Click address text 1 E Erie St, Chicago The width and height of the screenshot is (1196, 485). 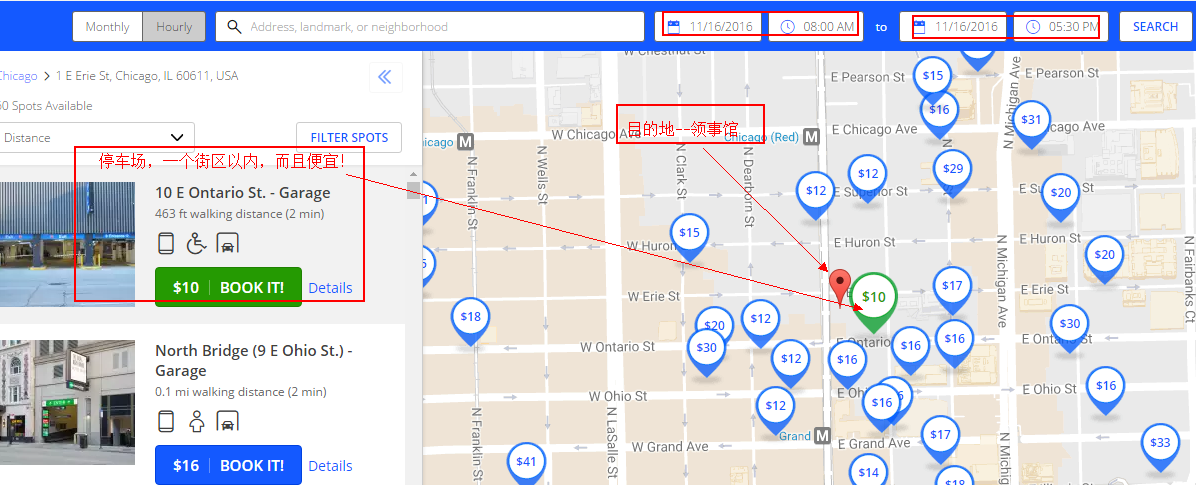pos(147,76)
